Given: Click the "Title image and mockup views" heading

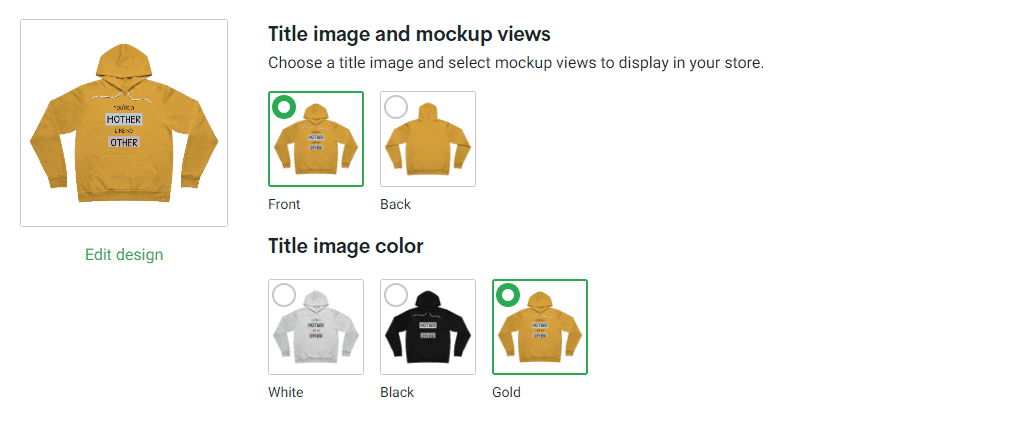Looking at the screenshot, I should [409, 34].
